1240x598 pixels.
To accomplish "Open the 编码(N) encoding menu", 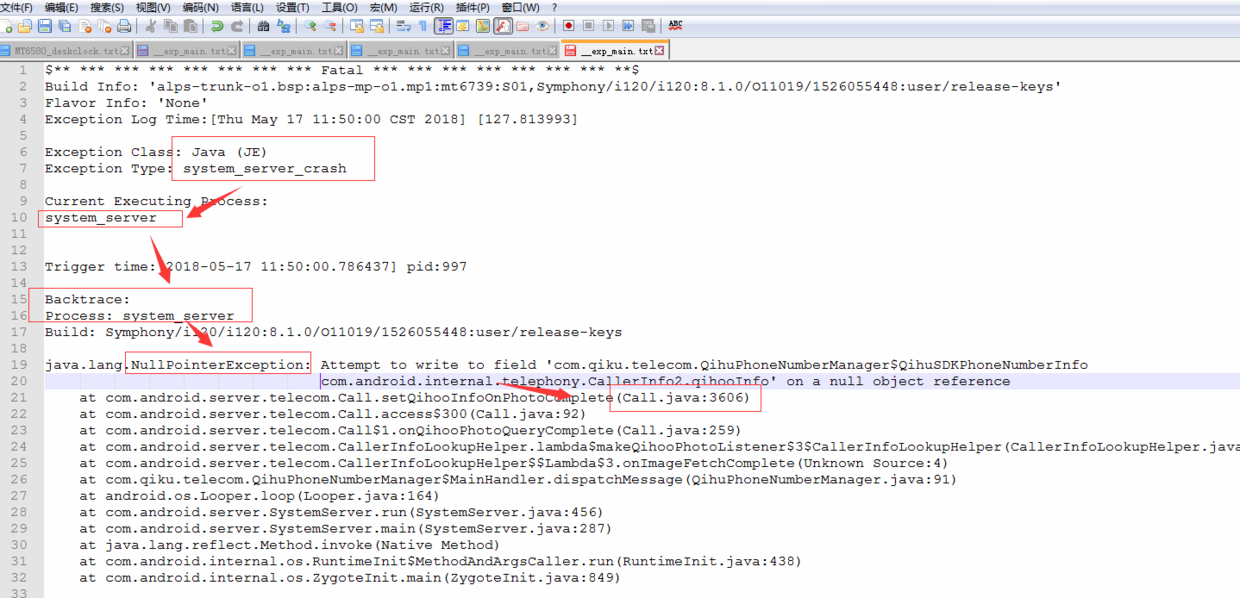I will [200, 7].
